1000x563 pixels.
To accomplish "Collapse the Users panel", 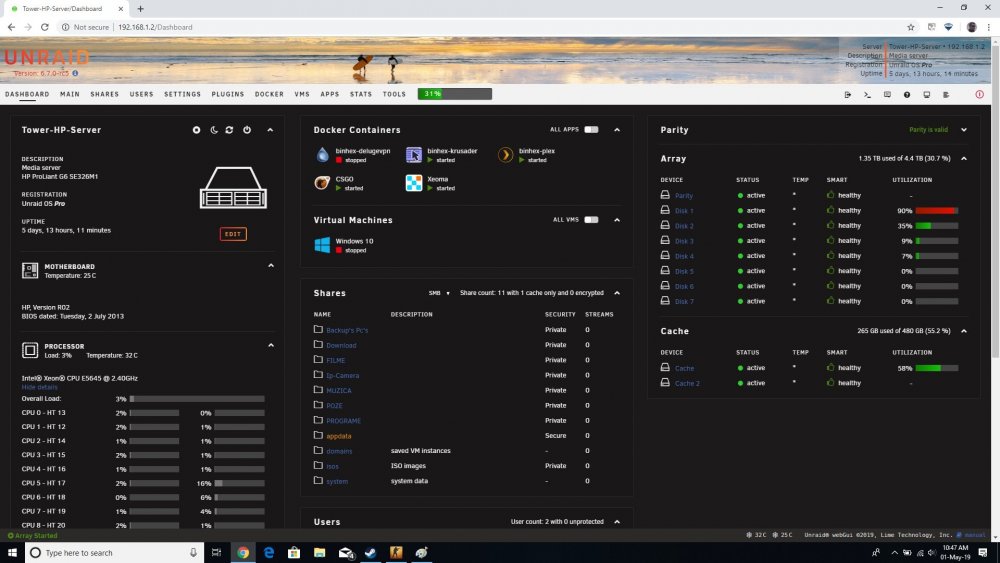I will [x=617, y=522].
